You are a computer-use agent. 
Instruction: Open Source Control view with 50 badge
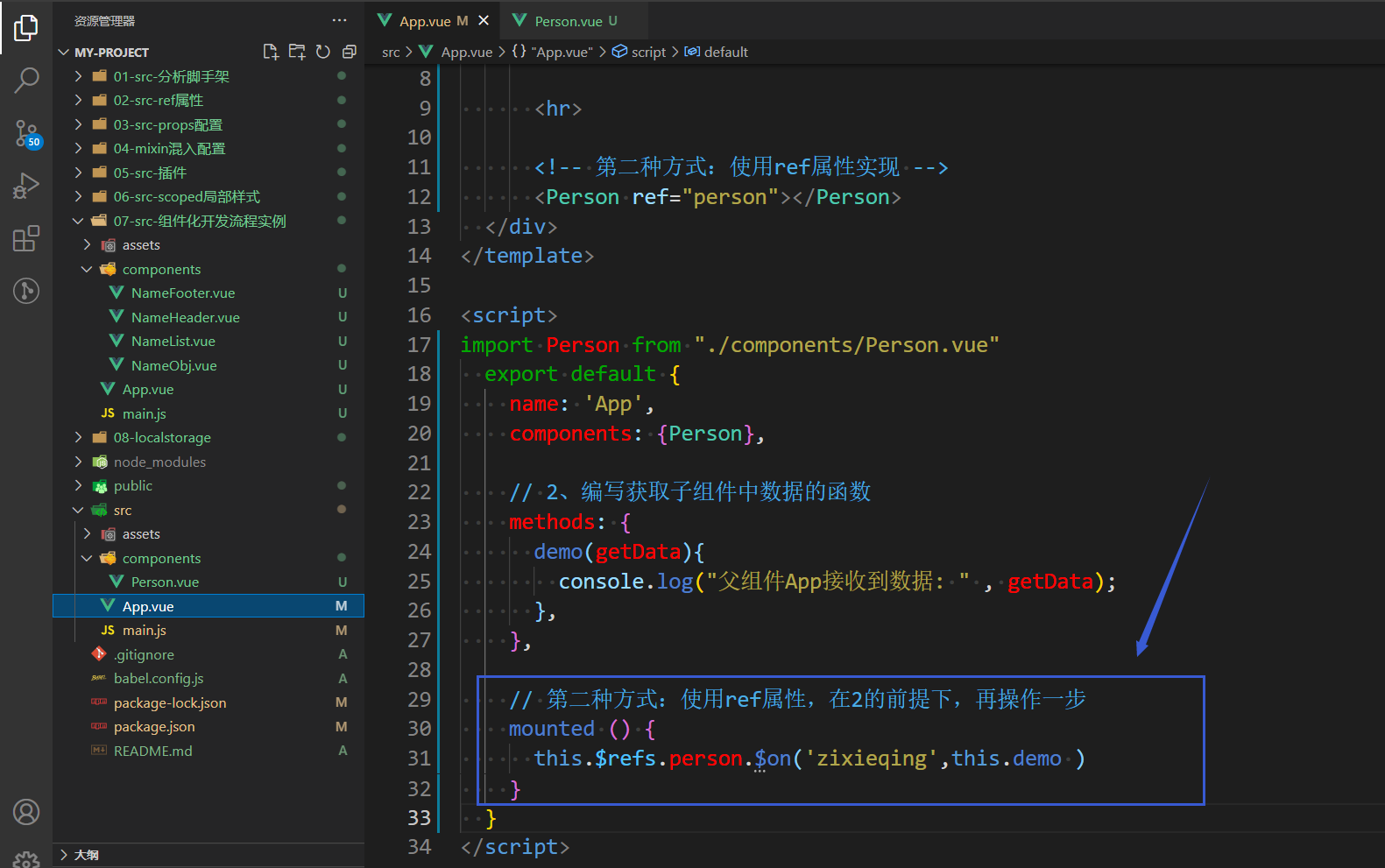[x=26, y=134]
